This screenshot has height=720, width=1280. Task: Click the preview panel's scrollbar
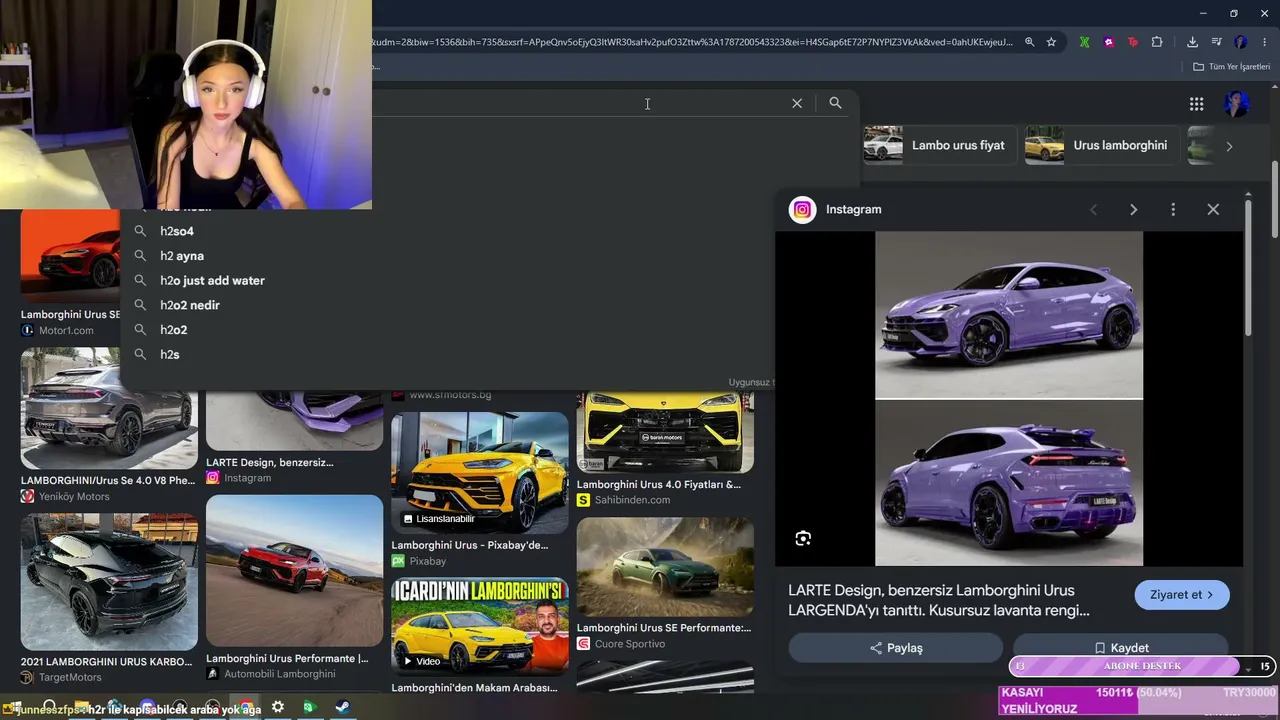[x=1248, y=268]
